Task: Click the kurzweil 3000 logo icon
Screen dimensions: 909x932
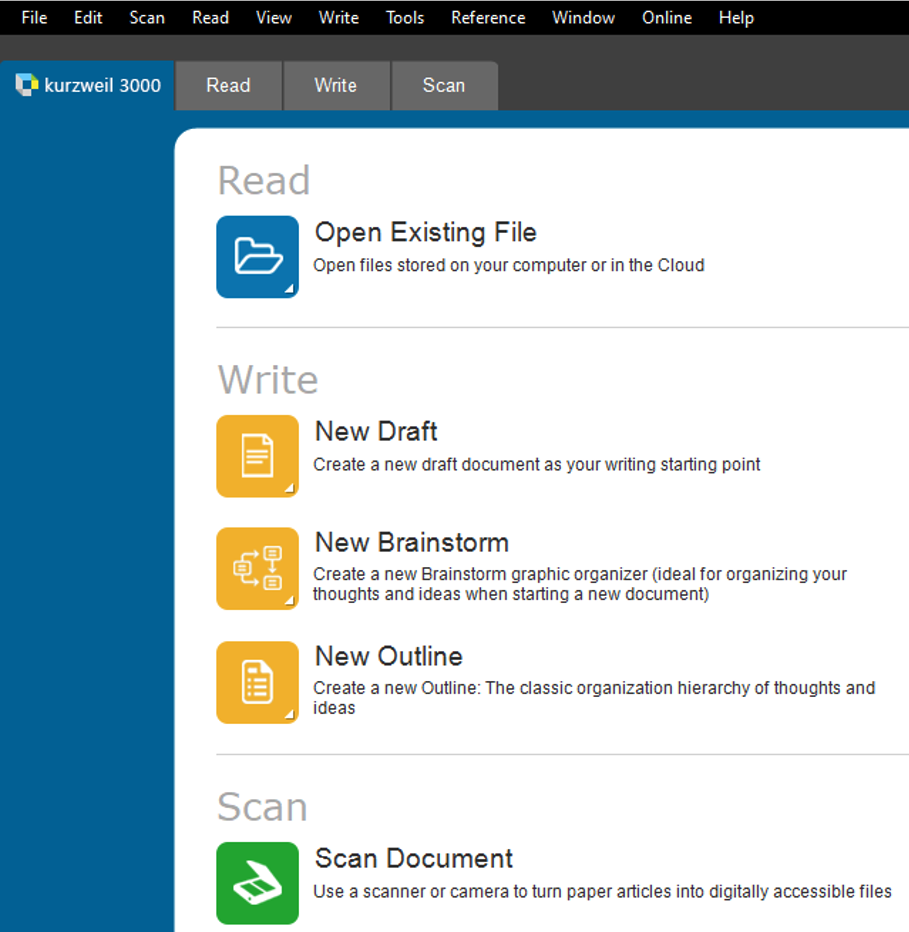Action: click(27, 85)
